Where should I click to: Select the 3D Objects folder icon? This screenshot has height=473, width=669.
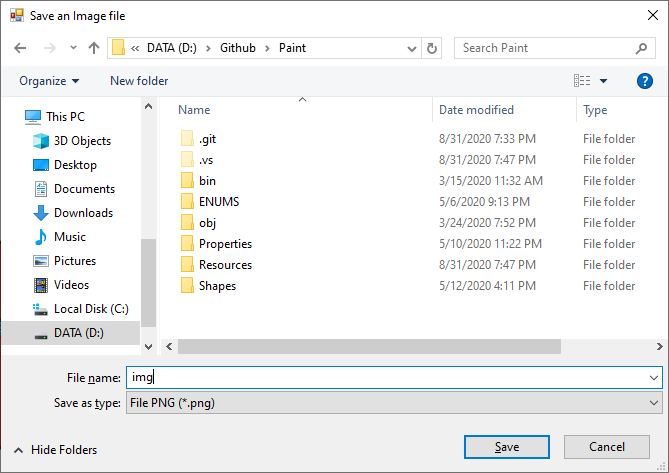click(41, 141)
